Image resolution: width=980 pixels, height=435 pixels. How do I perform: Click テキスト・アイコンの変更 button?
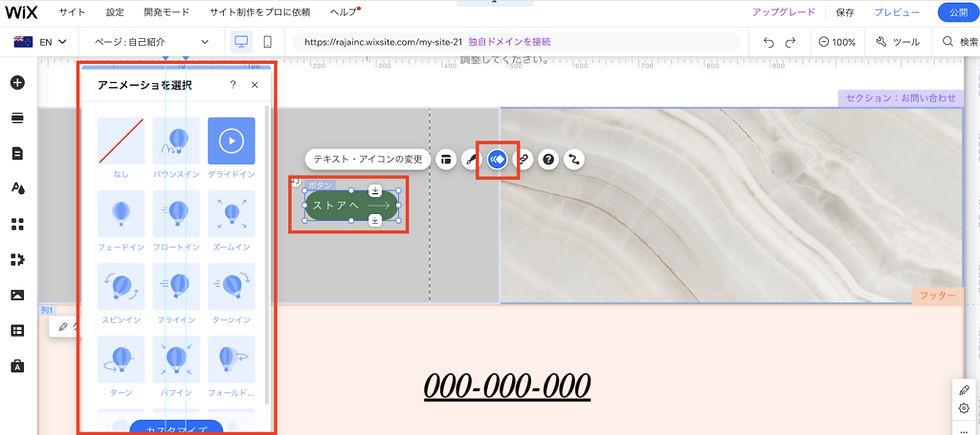pos(368,159)
